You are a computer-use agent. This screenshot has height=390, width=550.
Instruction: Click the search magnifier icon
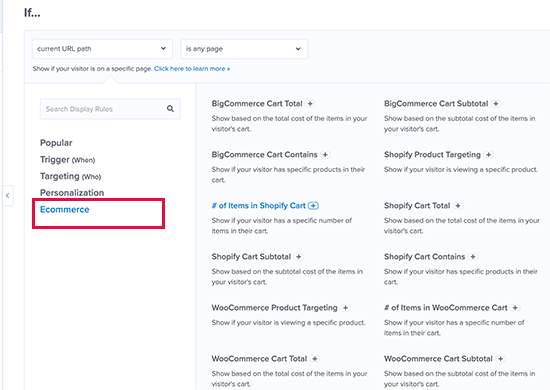(170, 109)
